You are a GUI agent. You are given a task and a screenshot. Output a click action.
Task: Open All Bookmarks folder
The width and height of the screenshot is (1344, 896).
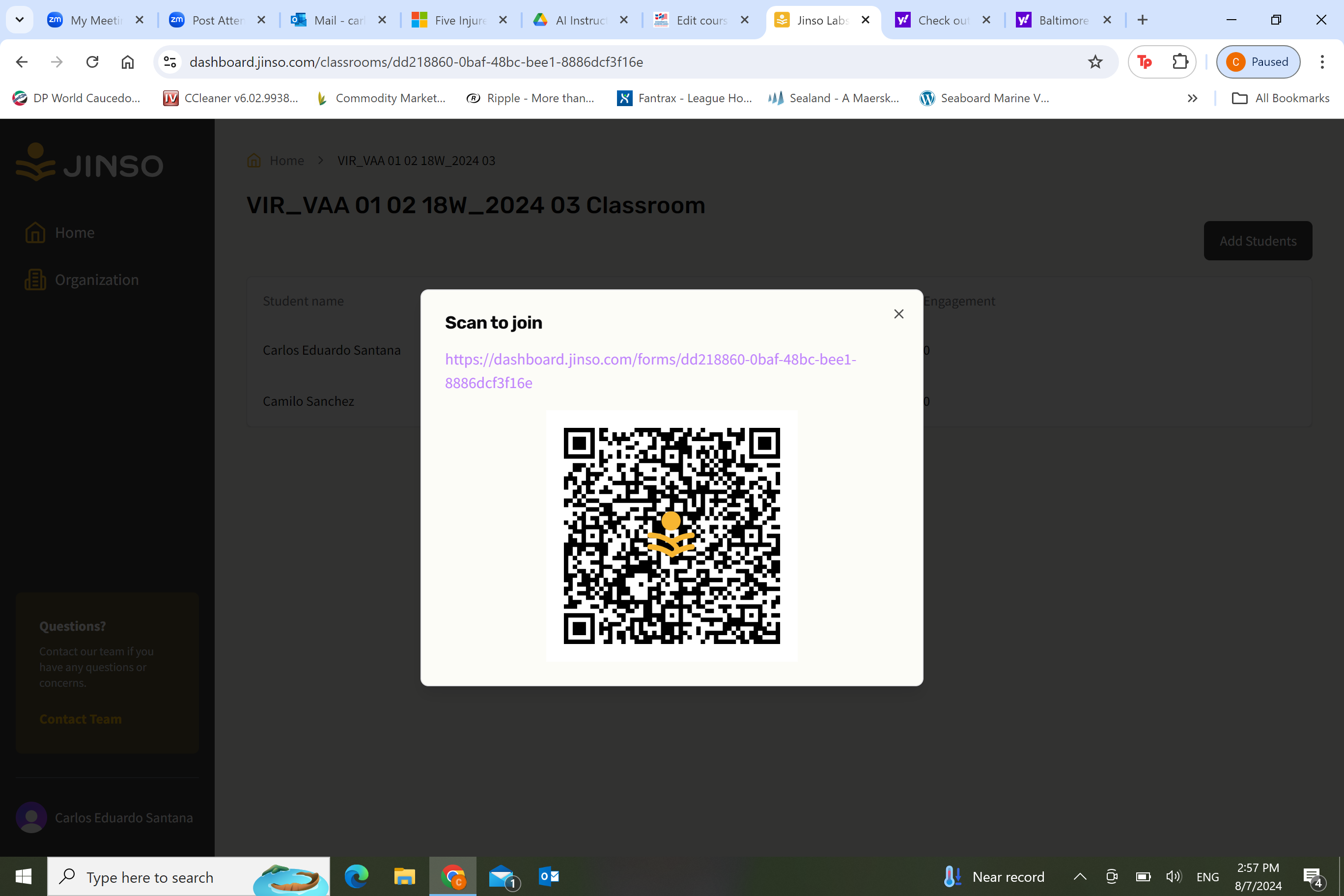pyautogui.click(x=1280, y=98)
